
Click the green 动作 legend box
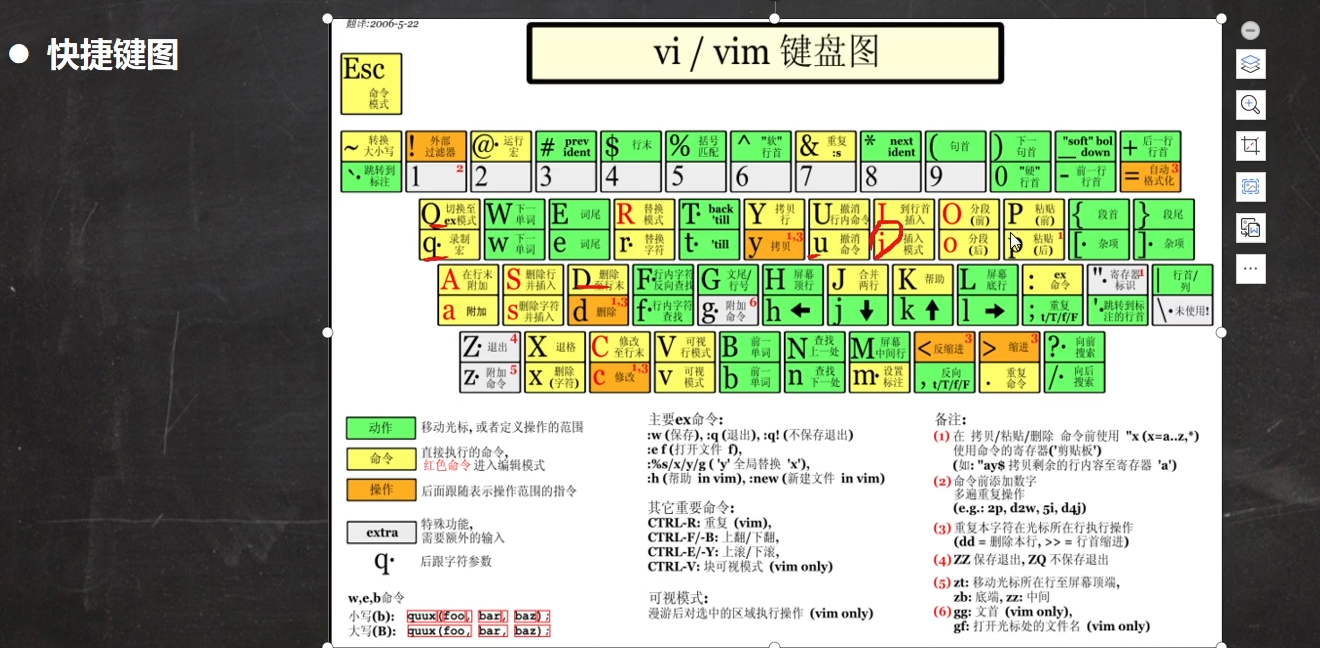[x=380, y=427]
